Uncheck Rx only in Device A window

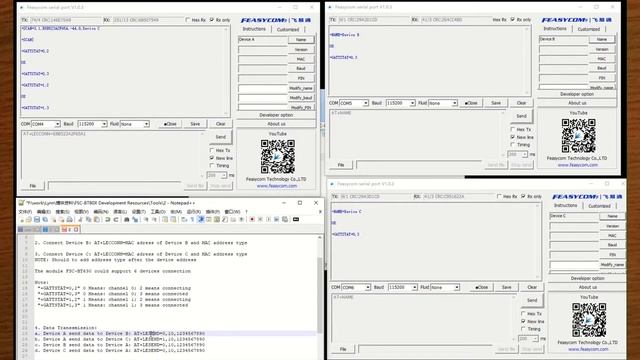(212, 20)
